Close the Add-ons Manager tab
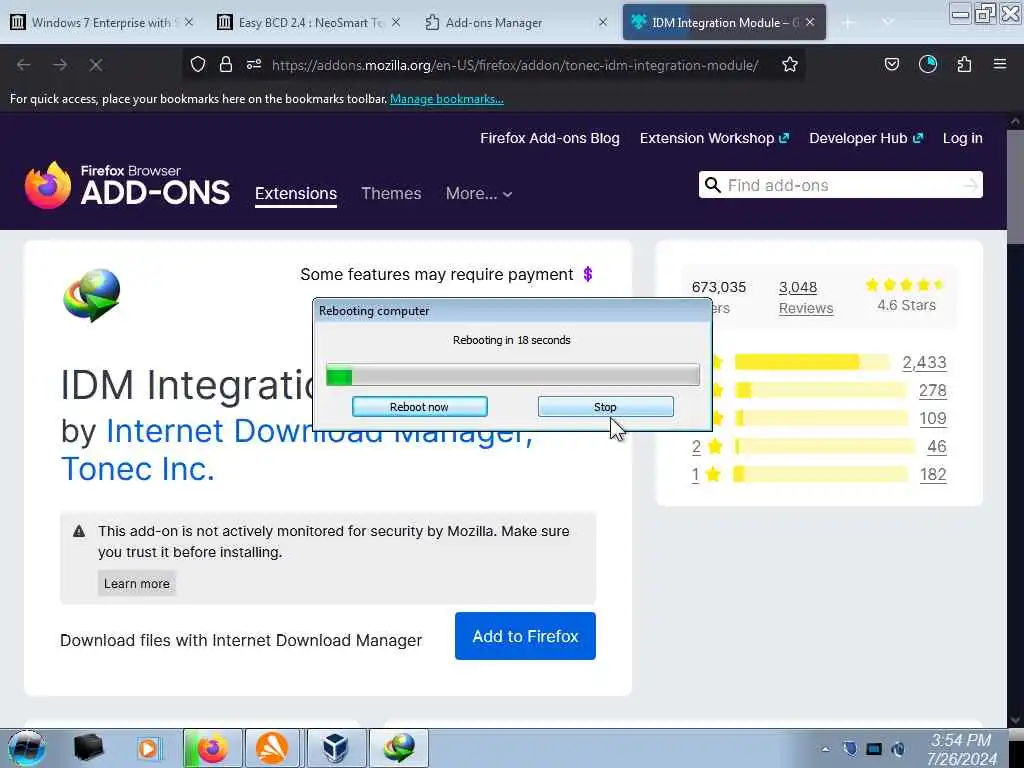This screenshot has height=768, width=1024. [x=603, y=22]
